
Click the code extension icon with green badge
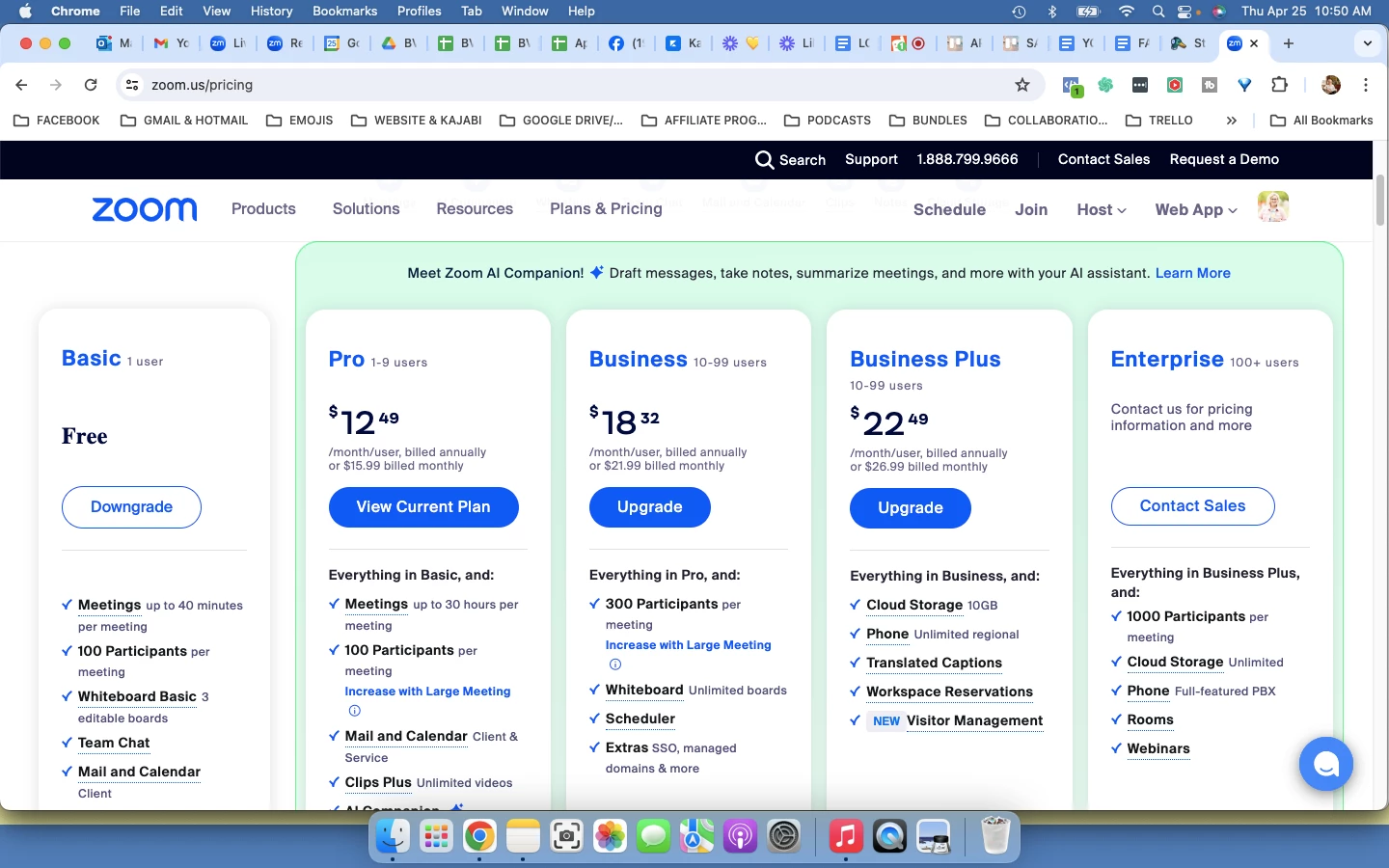click(1072, 86)
